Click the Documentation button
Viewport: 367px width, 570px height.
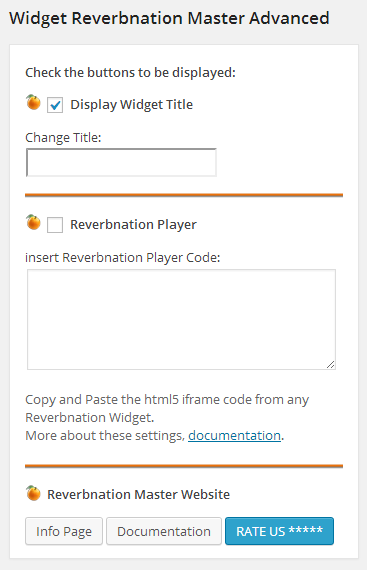pyautogui.click(x=164, y=531)
